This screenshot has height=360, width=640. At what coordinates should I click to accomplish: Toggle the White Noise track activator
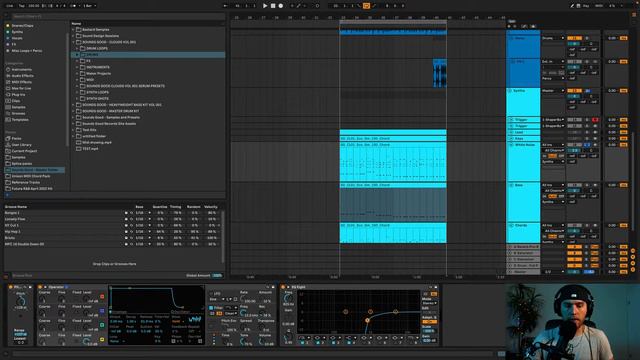574,145
